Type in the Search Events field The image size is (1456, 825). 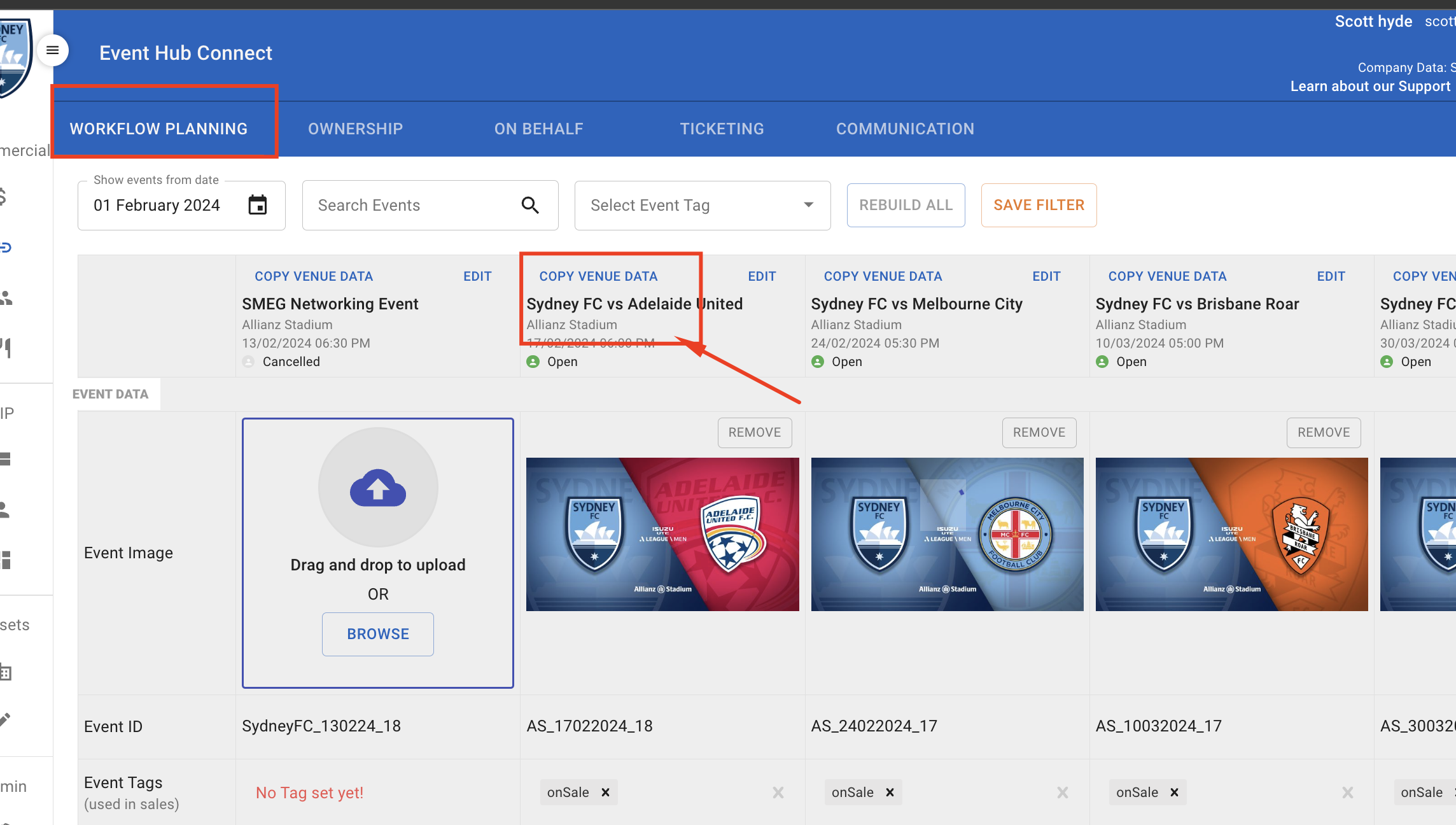414,205
